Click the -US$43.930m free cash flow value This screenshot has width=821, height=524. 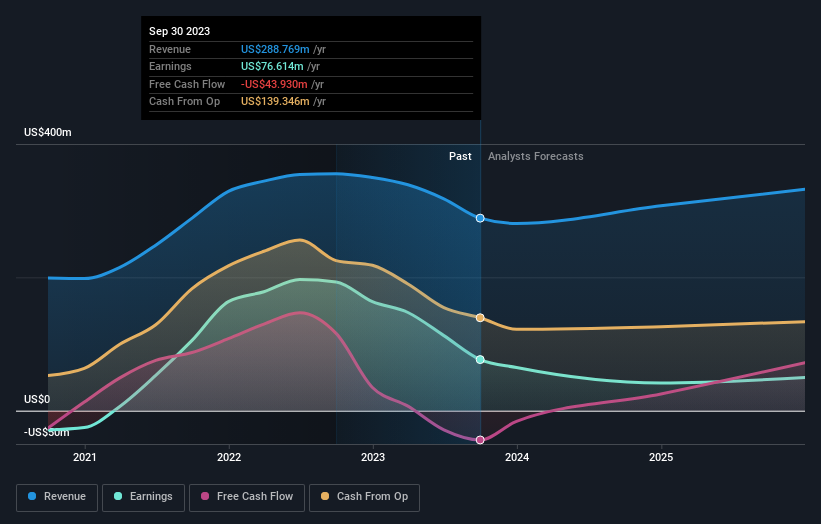(274, 84)
